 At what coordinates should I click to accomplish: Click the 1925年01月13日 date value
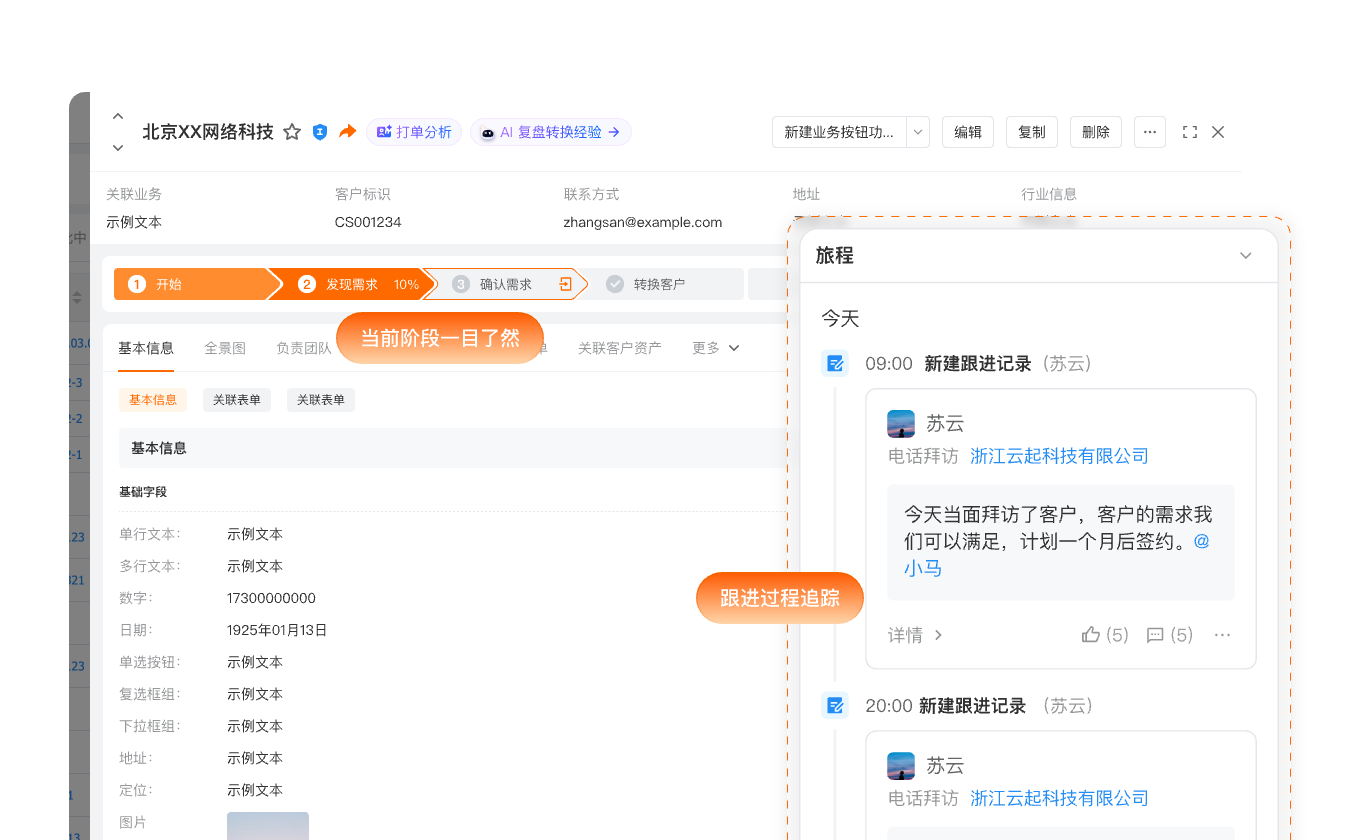click(277, 630)
